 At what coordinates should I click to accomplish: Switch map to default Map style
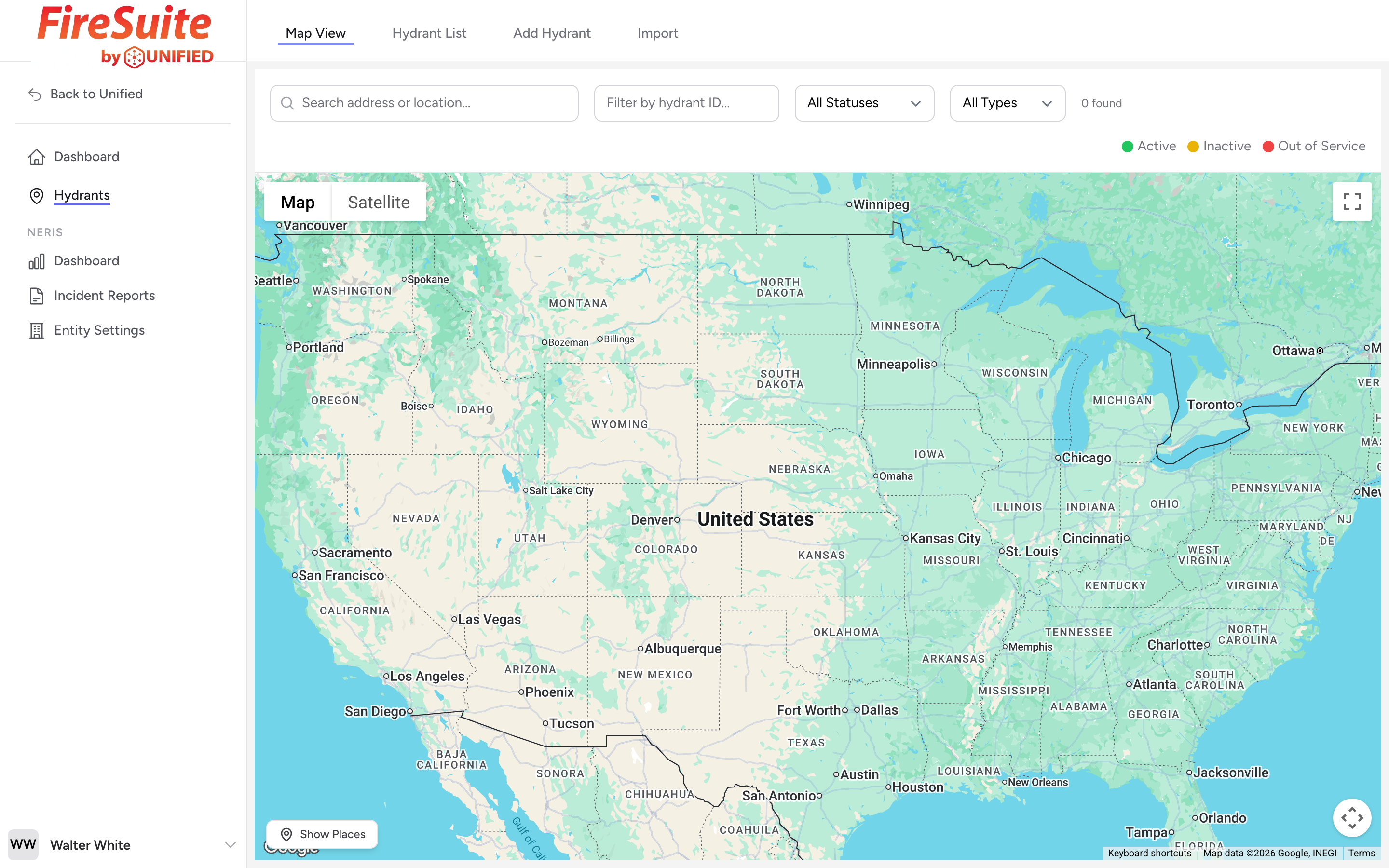click(x=297, y=202)
